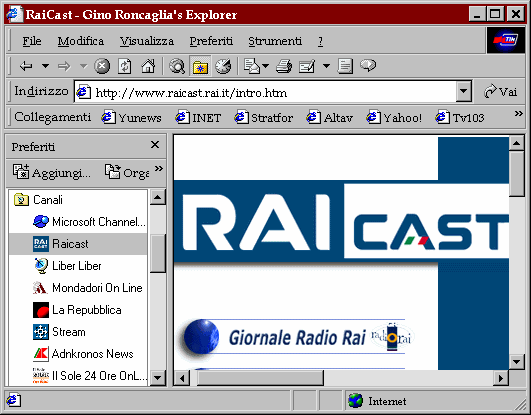The height and width of the screenshot is (415, 531).
Task: Click the Internet zone globe icon
Action: (x=355, y=401)
